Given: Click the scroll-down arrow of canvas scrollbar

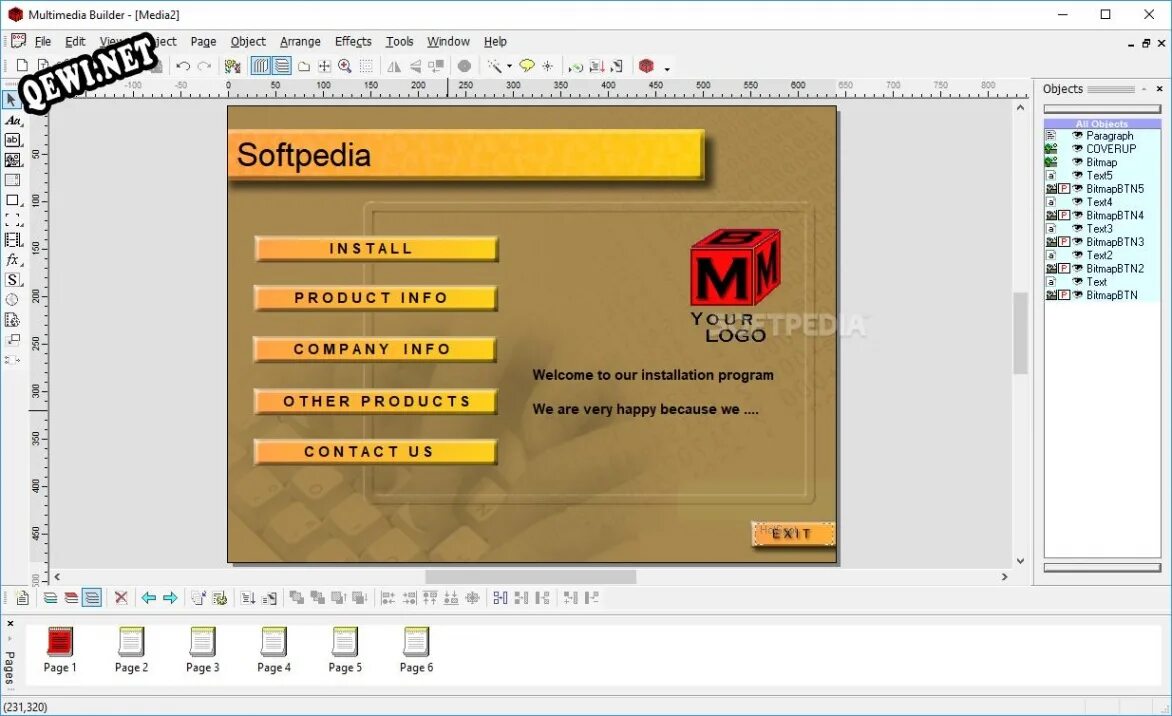Looking at the screenshot, I should 1020,561.
